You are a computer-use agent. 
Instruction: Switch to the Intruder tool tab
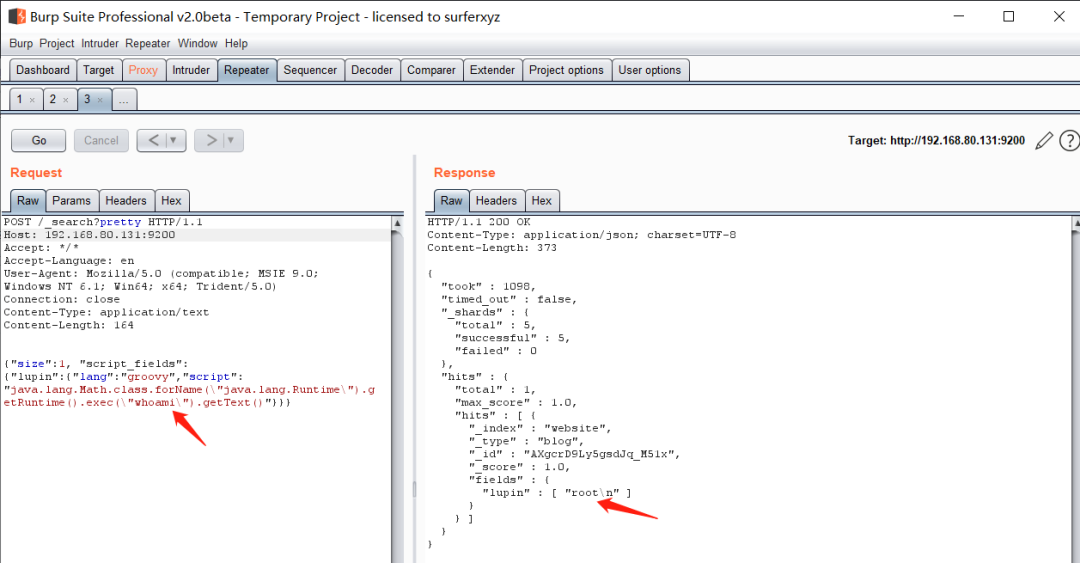tap(191, 70)
